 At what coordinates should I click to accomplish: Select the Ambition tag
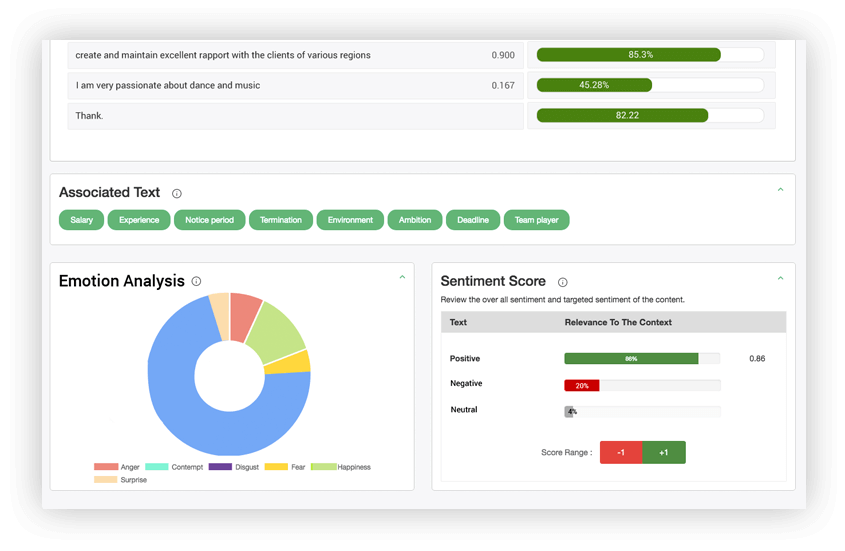[415, 220]
